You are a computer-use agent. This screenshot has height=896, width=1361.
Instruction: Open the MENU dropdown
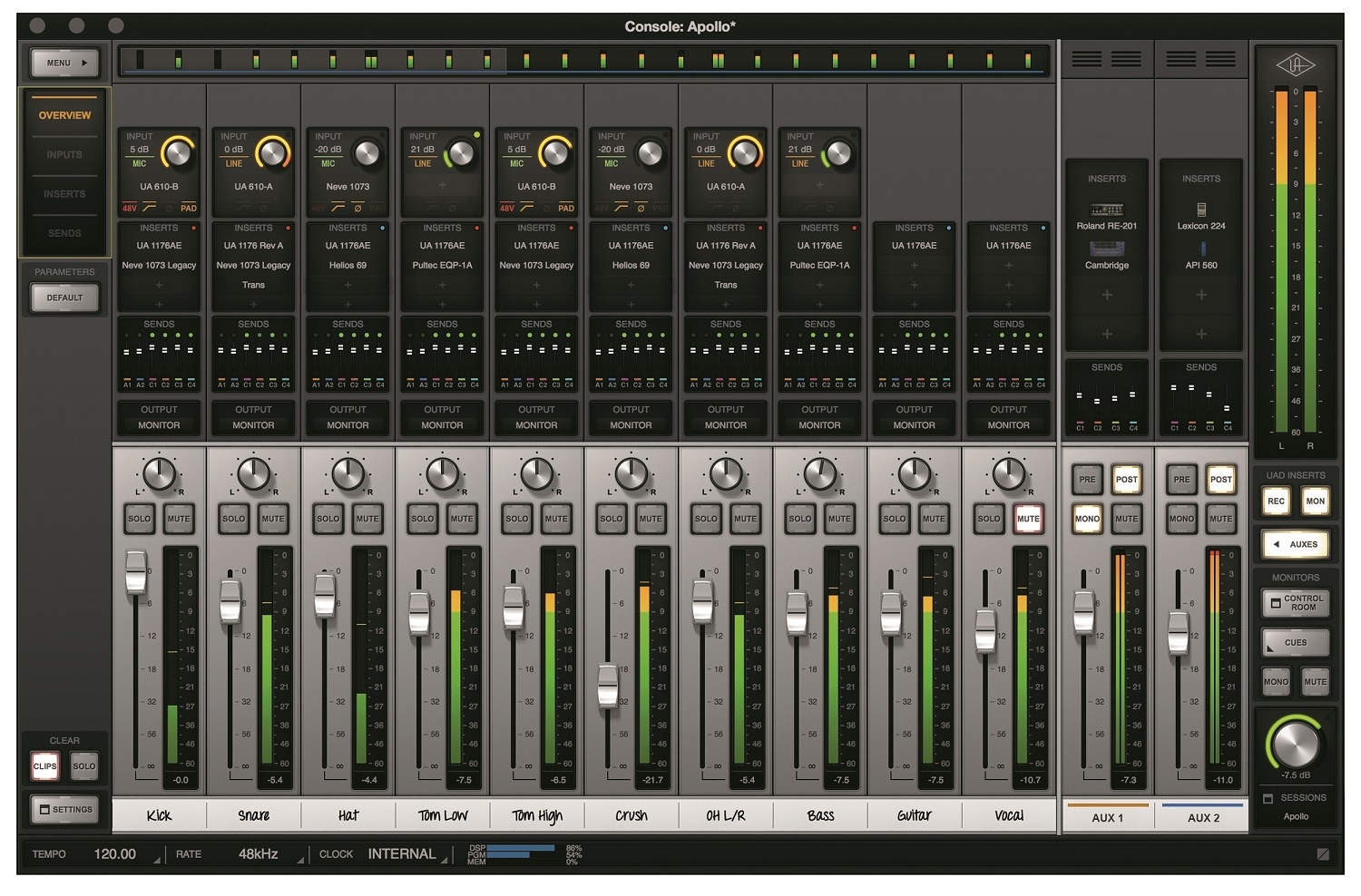tap(65, 63)
